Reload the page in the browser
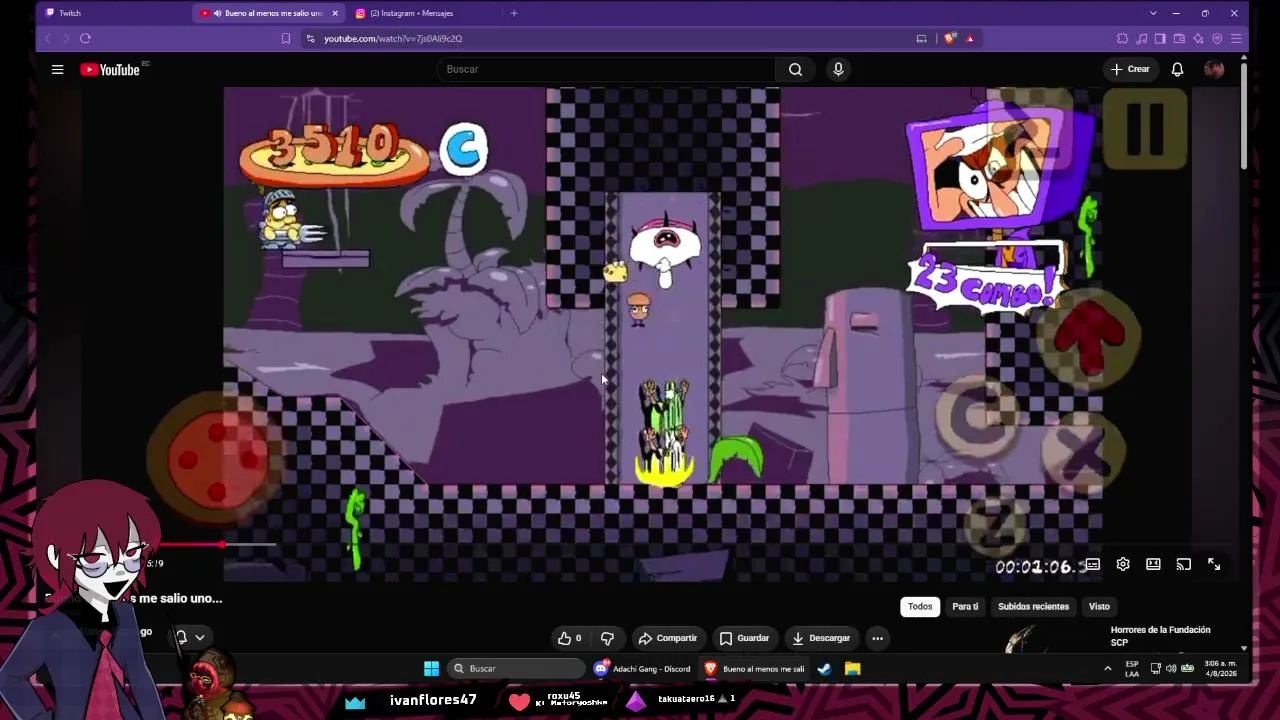This screenshot has height=720, width=1280. (x=85, y=38)
